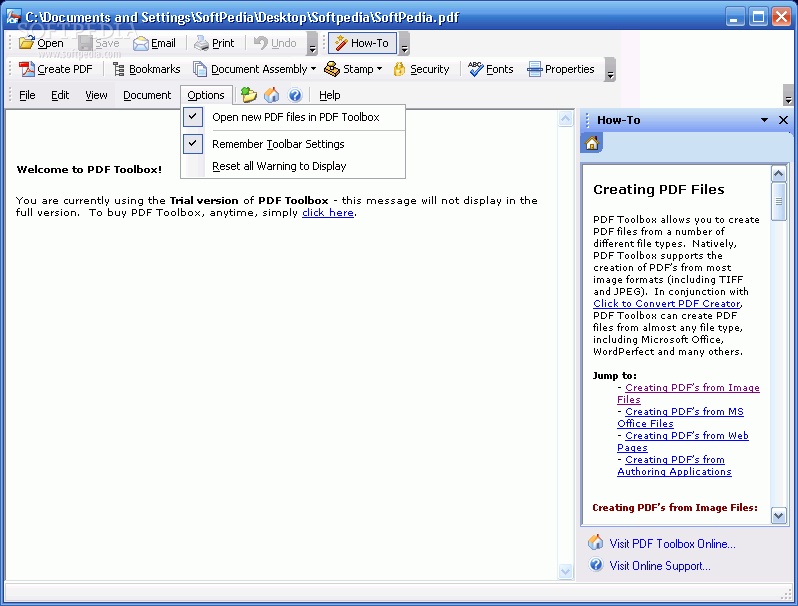The height and width of the screenshot is (606, 798).
Task: Click How-To panel scrollbar thumb
Action: pyautogui.click(x=779, y=201)
